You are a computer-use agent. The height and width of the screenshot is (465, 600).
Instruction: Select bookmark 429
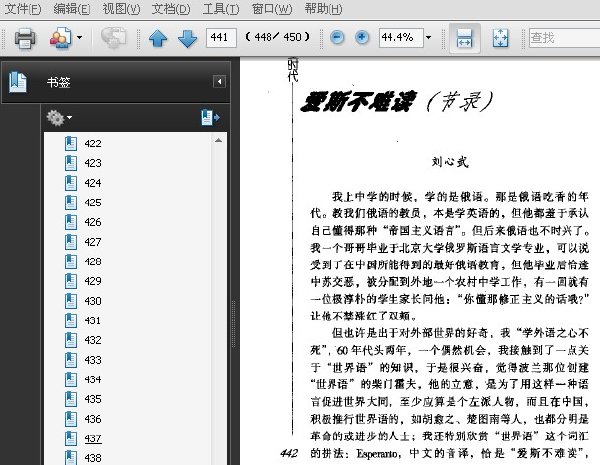point(93,281)
